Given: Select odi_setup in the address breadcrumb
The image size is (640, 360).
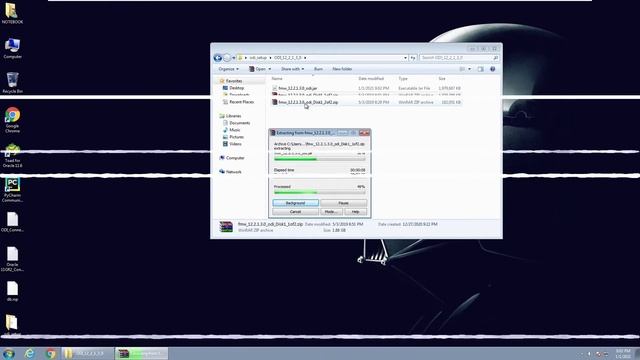Looking at the screenshot, I should (258, 58).
